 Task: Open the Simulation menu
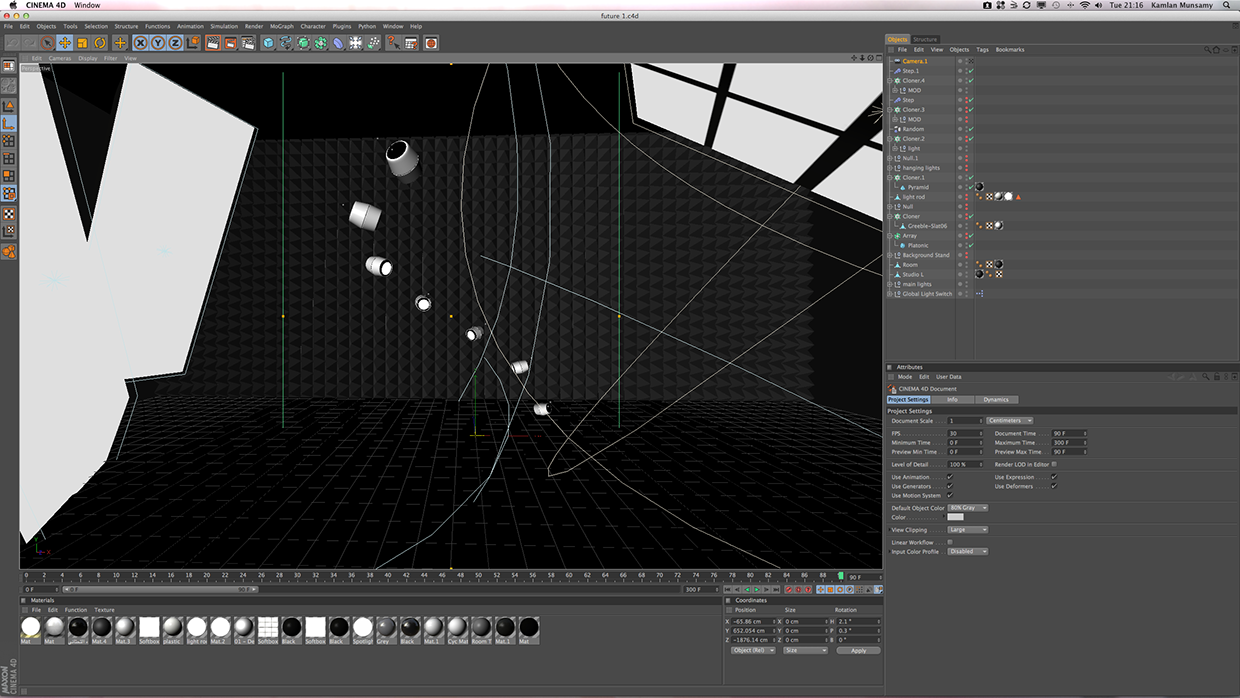tap(224, 26)
